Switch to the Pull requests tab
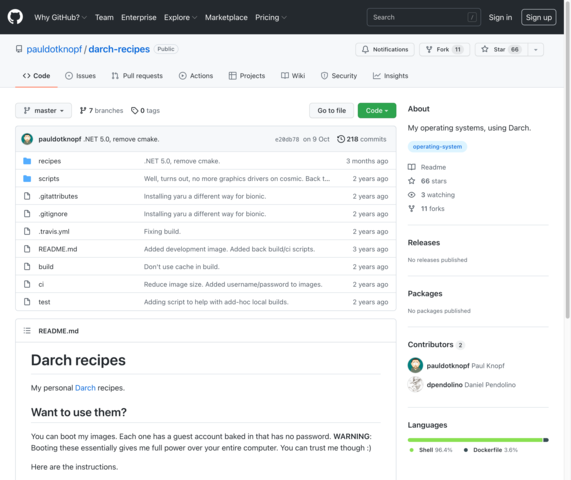This screenshot has height=480, width=571. point(137,76)
